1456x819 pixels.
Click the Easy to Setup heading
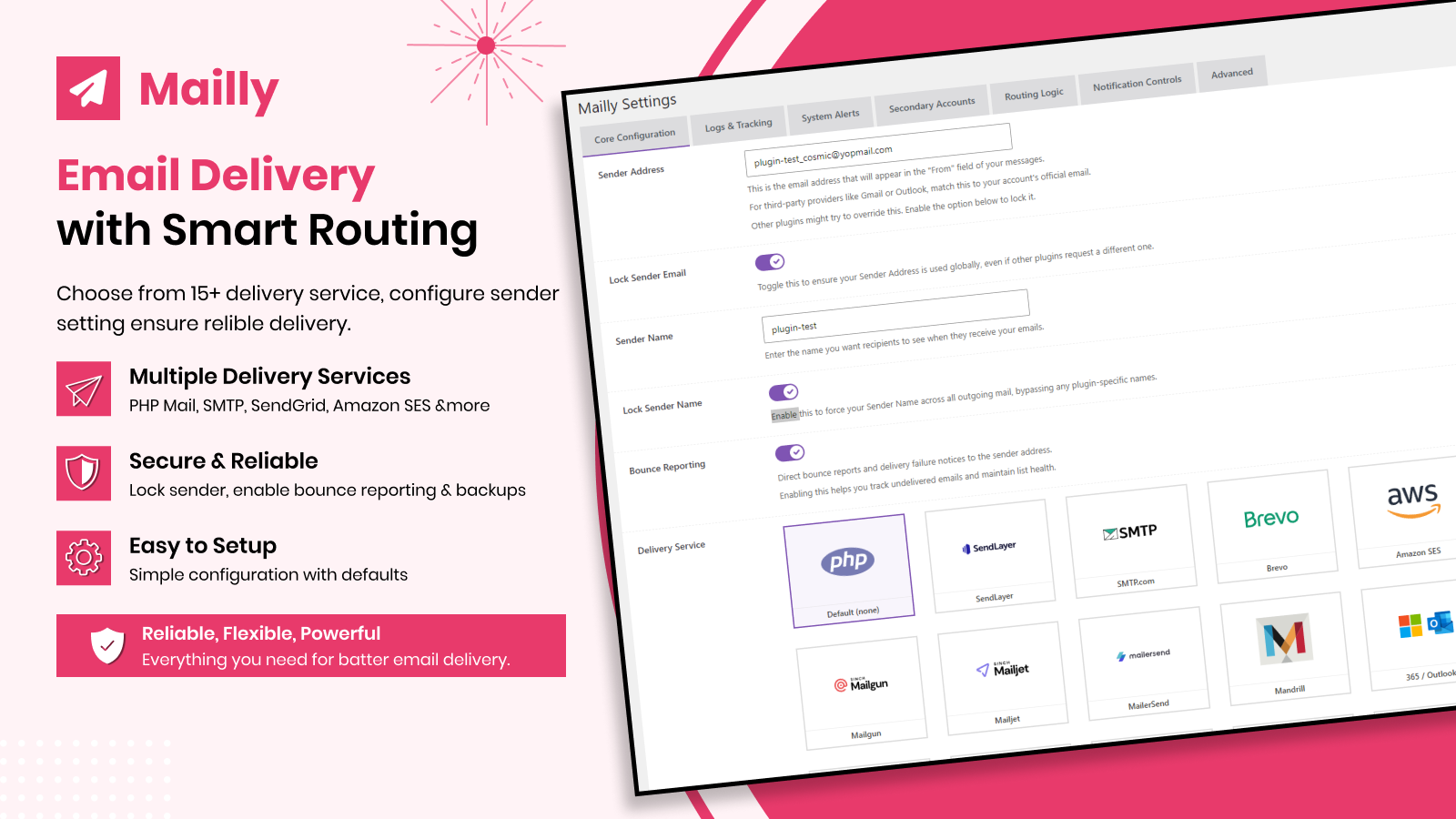(x=202, y=545)
